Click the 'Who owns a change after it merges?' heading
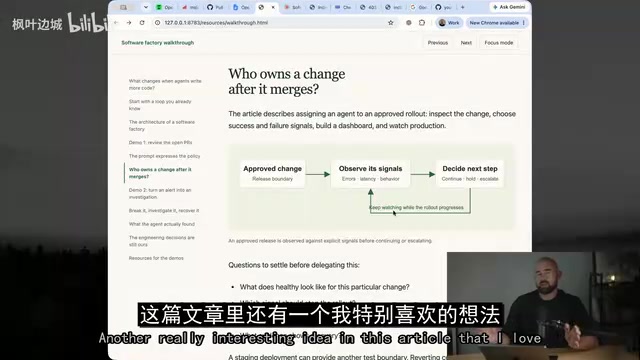 [x=287, y=81]
